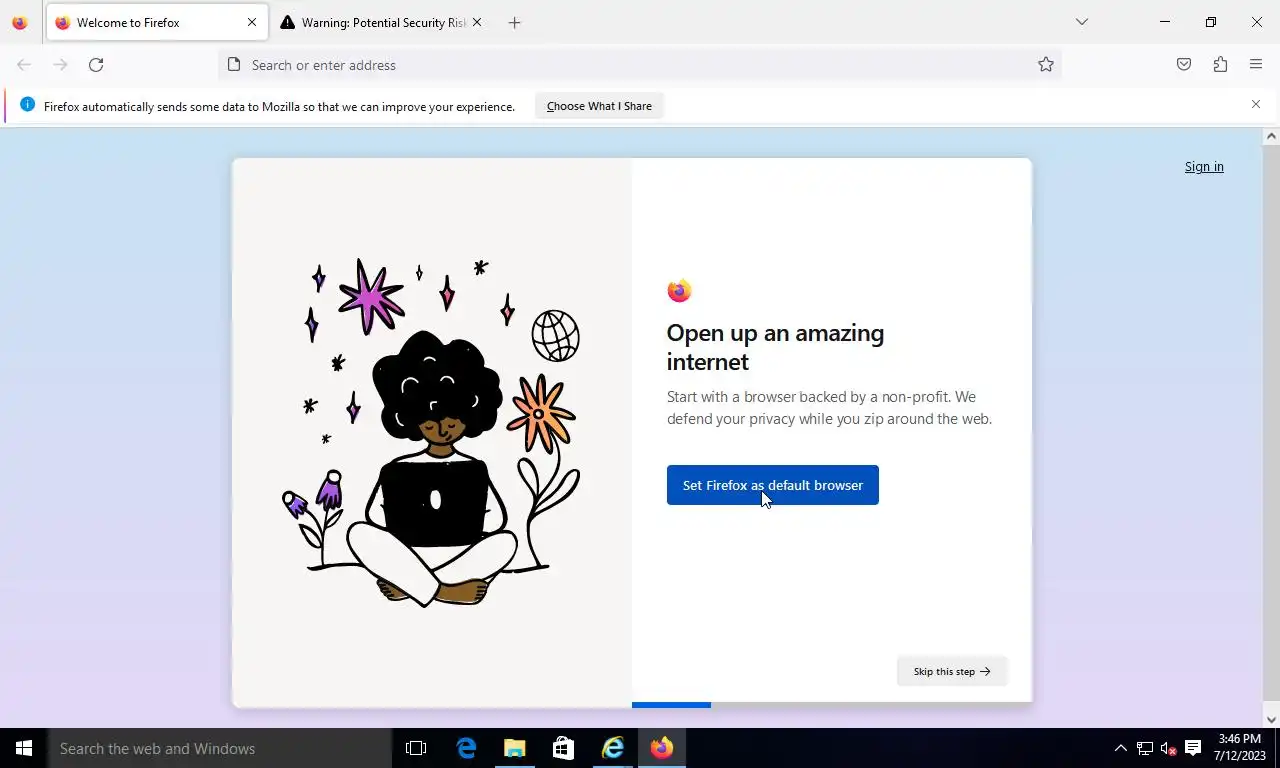Expand the list all tabs chevron
Screen dimensions: 1280x768
tap(1081, 22)
